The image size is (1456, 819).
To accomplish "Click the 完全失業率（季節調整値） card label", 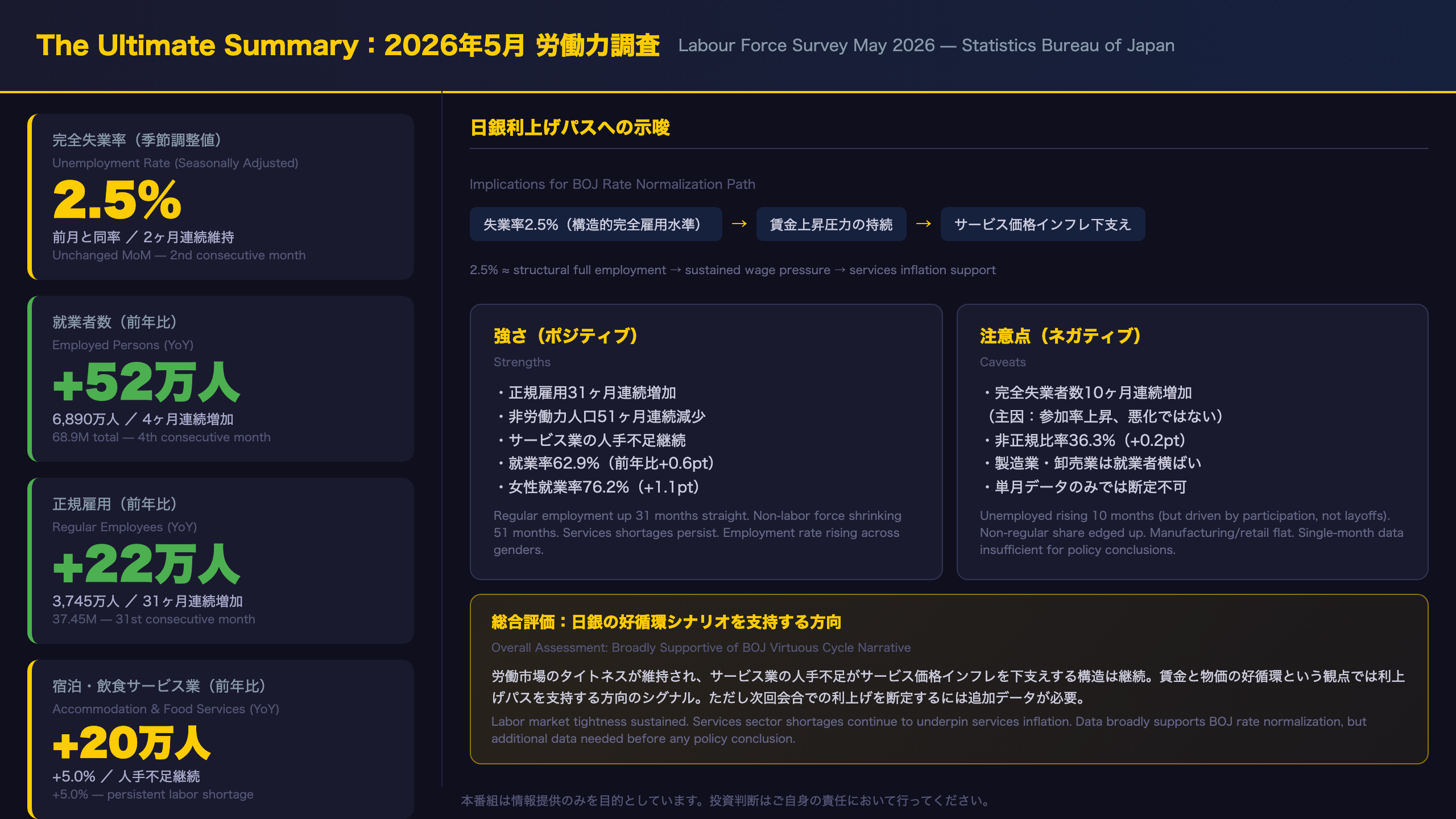I will (136, 140).
